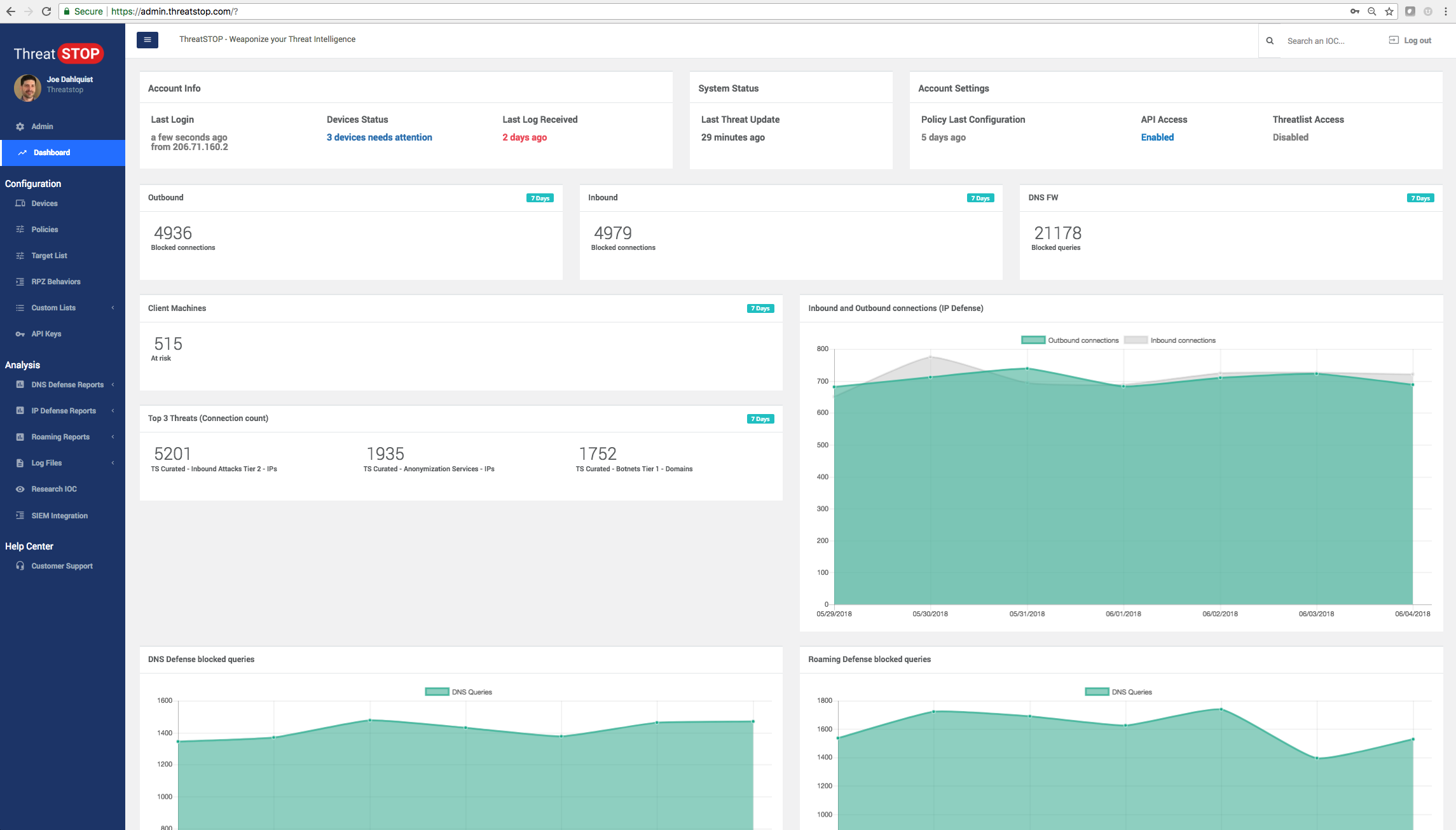
Task: Select the API Keys key icon
Action: tap(20, 333)
